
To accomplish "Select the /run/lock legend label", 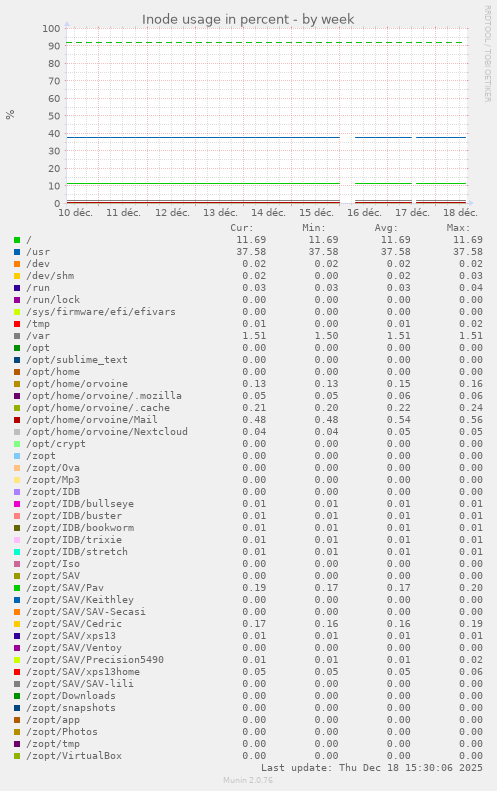I will (x=53, y=300).
